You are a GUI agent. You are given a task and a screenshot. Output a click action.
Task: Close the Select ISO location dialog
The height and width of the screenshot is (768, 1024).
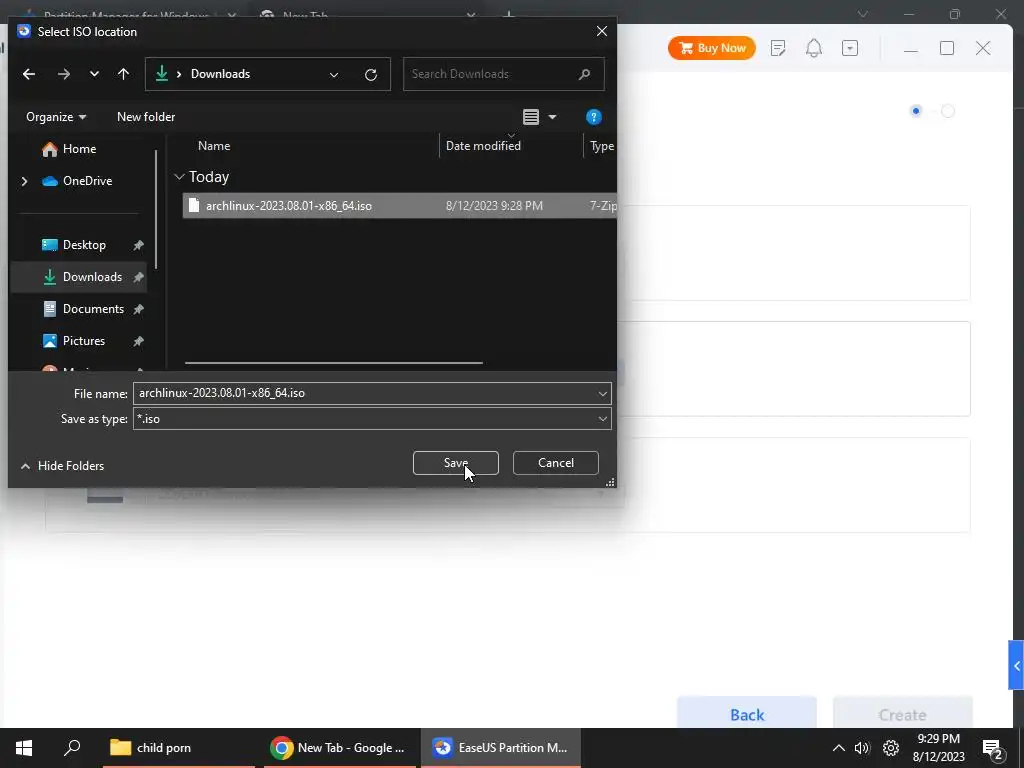tap(602, 31)
